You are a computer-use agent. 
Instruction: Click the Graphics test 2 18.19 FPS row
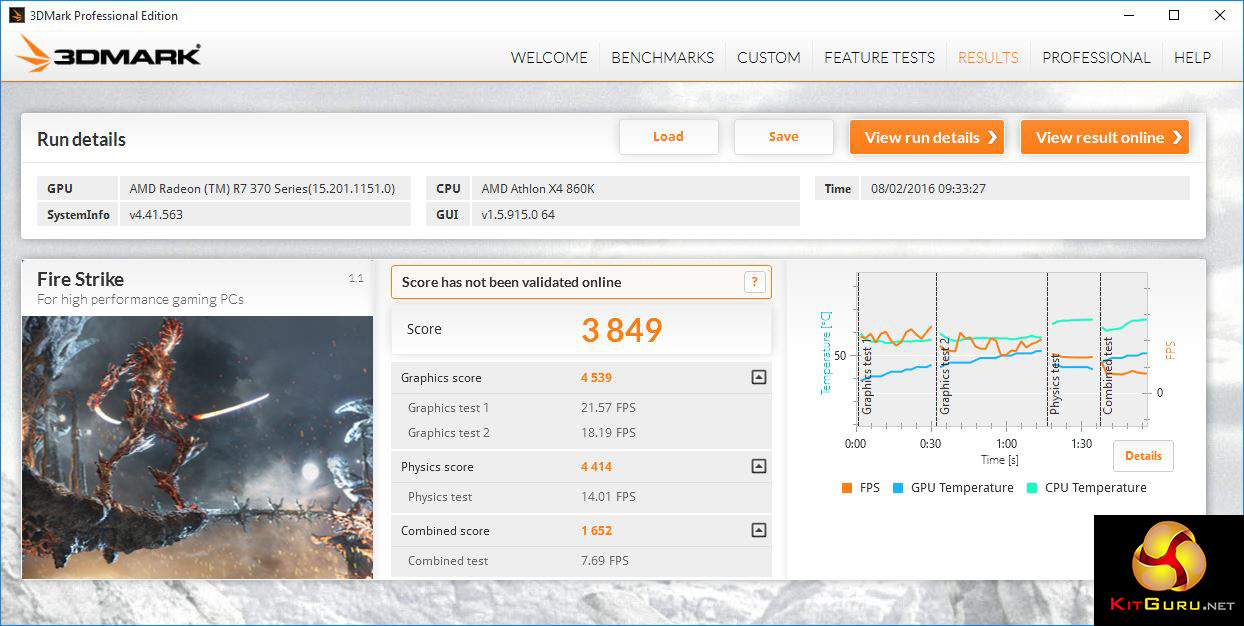pyautogui.click(x=581, y=433)
